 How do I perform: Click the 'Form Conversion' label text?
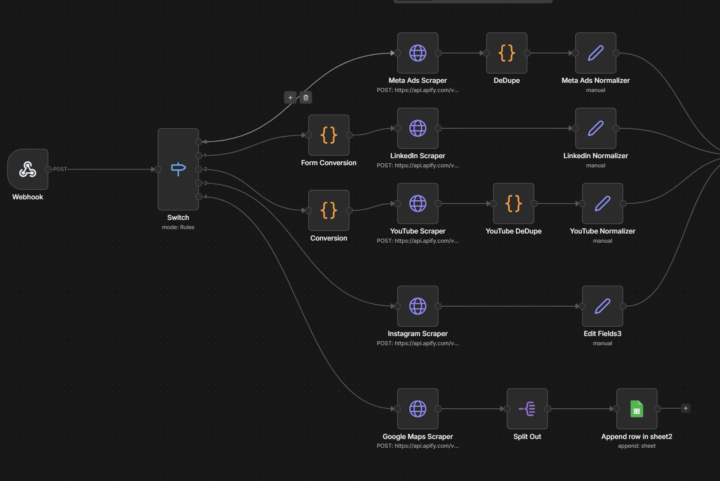click(328, 162)
